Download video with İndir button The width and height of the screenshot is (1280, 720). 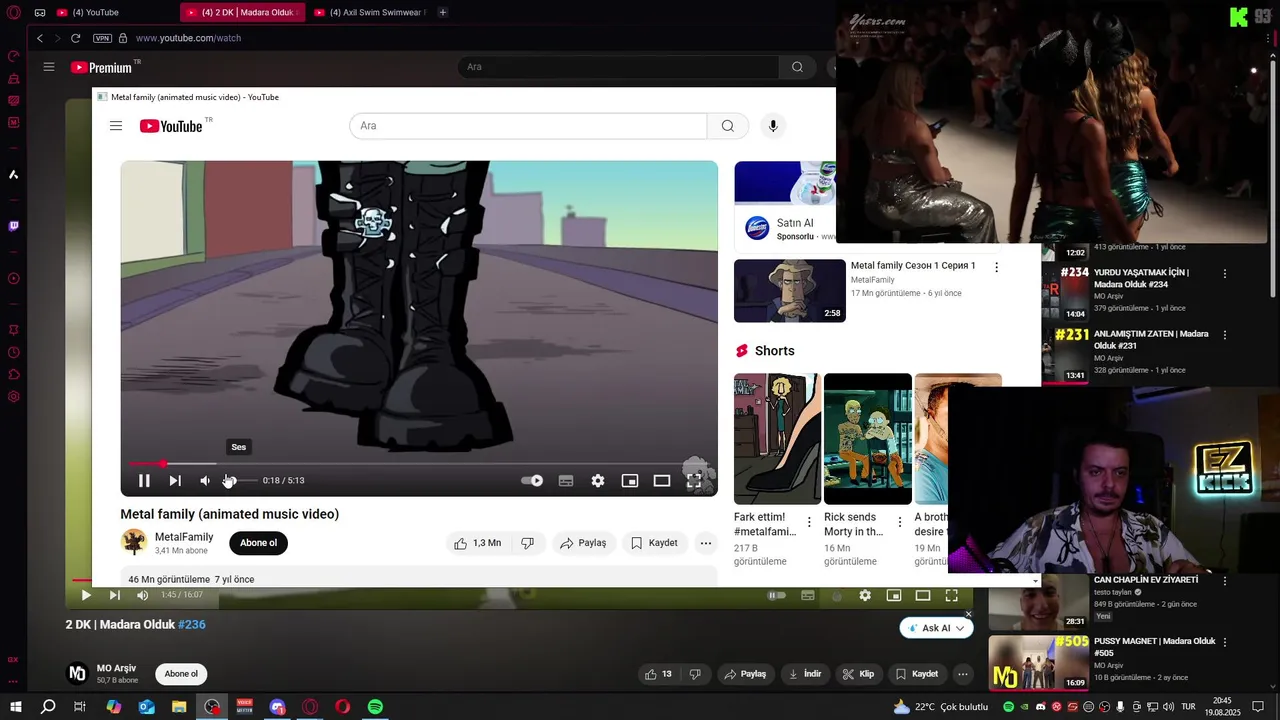(805, 674)
